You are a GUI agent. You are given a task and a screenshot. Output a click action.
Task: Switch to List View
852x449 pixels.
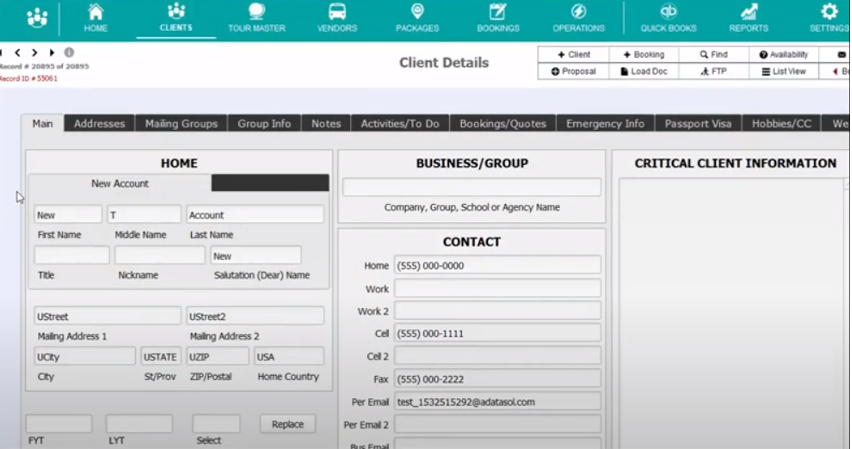click(x=784, y=71)
